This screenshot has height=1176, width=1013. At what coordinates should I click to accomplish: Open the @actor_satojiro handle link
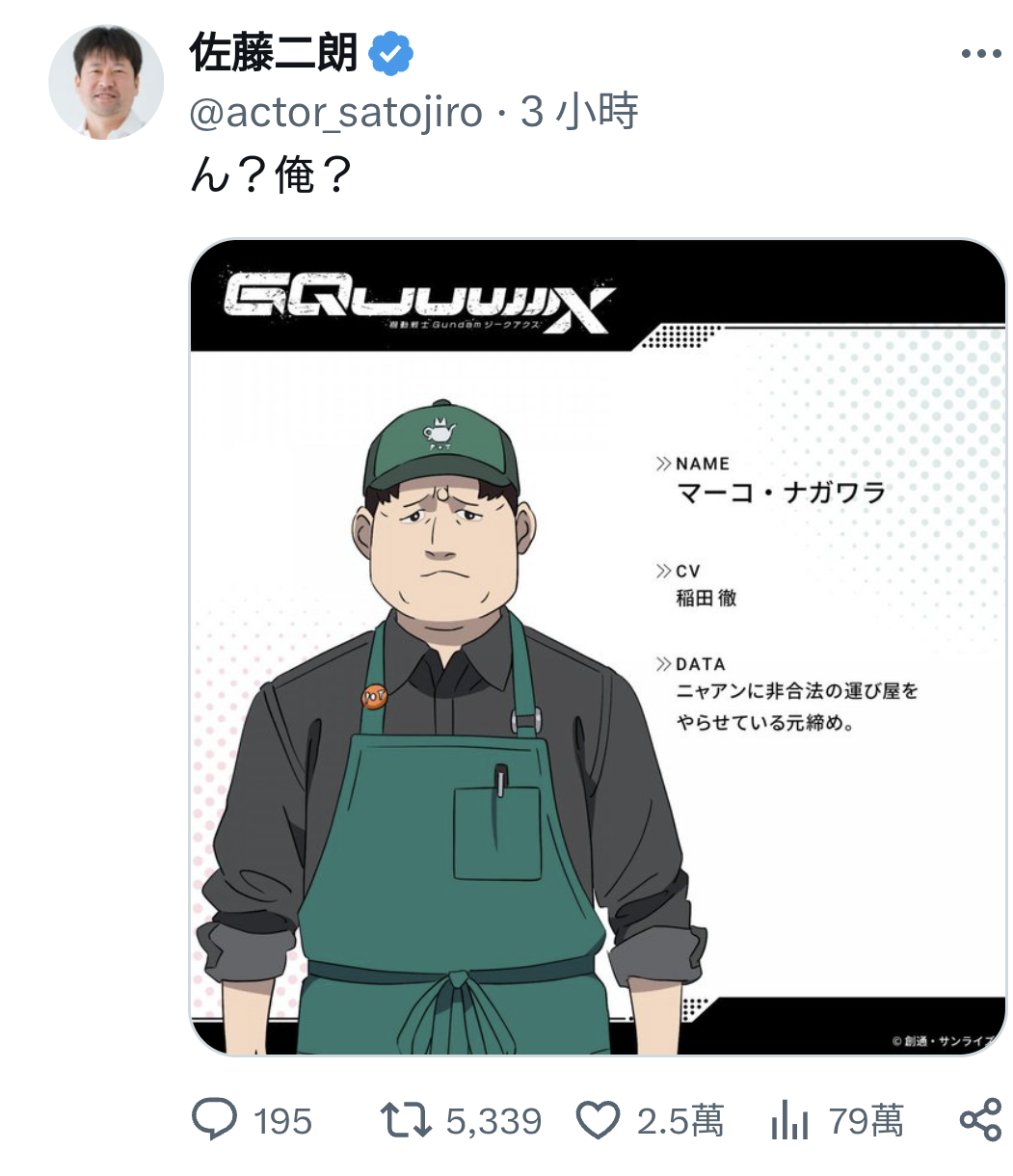tap(336, 113)
